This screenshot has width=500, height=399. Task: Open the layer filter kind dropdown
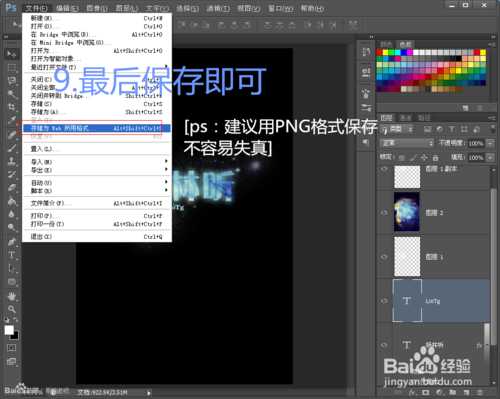(398, 129)
